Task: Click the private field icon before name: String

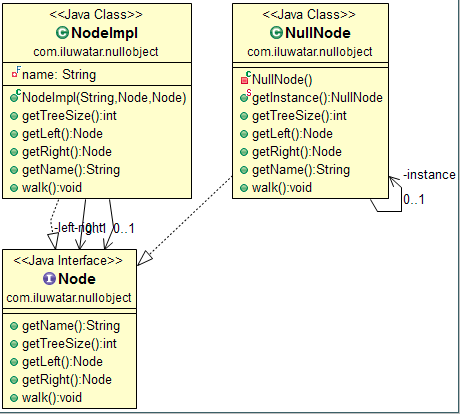Action: [x=16, y=72]
